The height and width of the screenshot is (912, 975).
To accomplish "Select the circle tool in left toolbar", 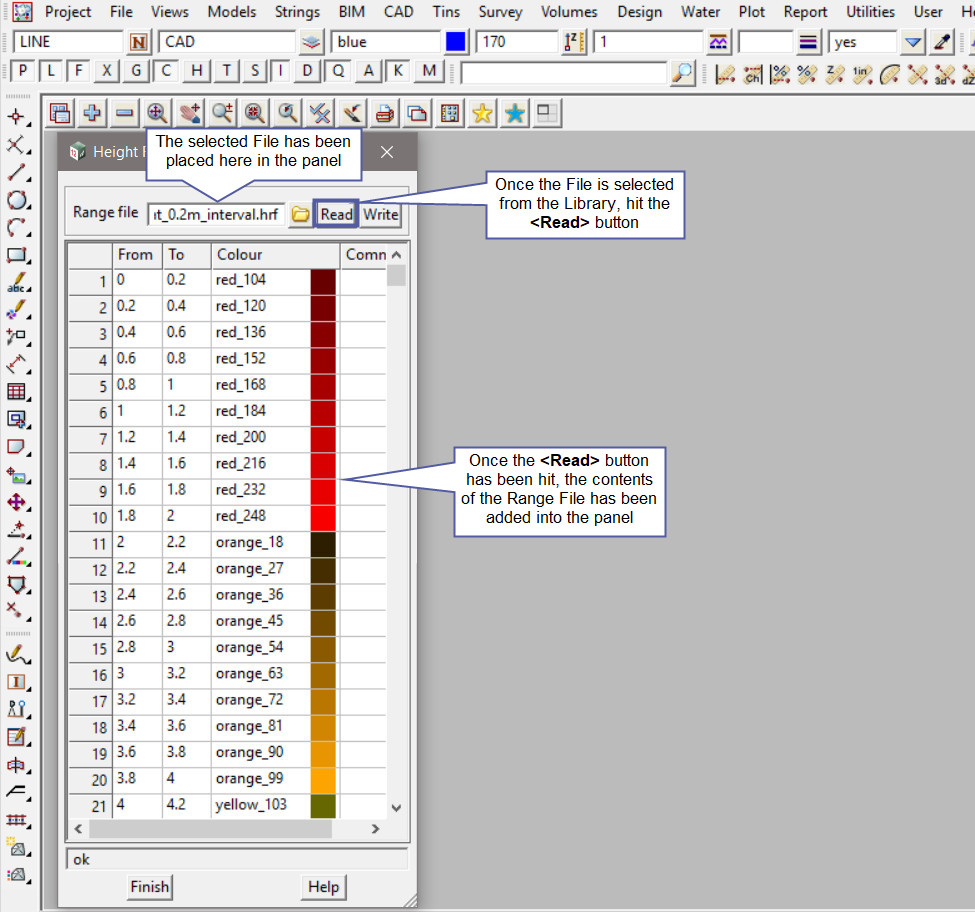I will [x=17, y=200].
